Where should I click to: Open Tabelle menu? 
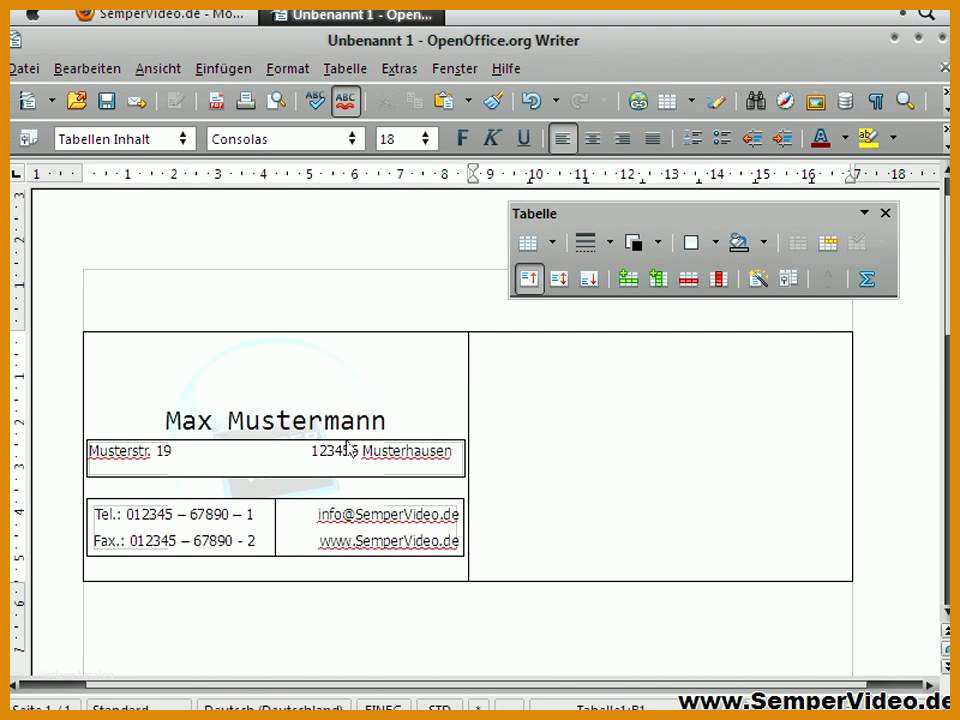tap(345, 69)
